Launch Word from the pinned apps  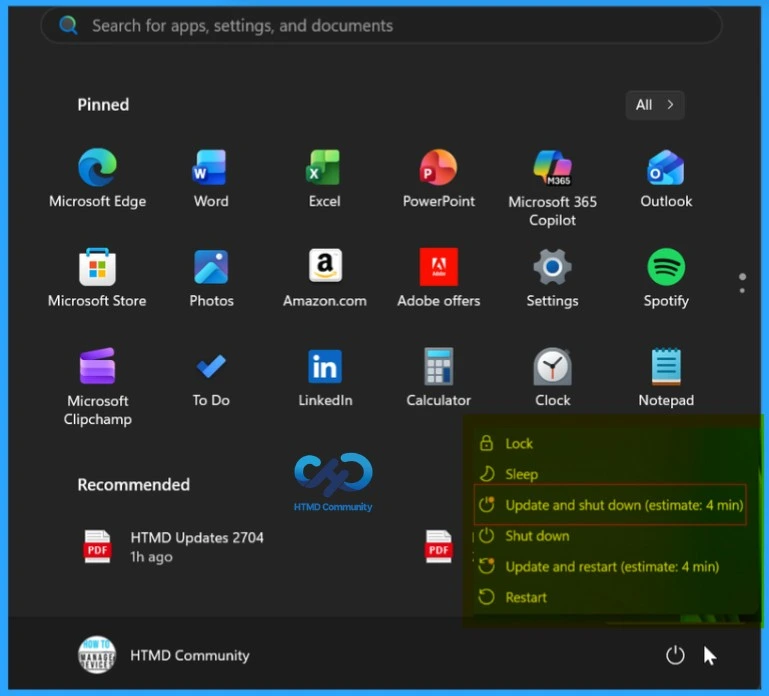point(211,179)
